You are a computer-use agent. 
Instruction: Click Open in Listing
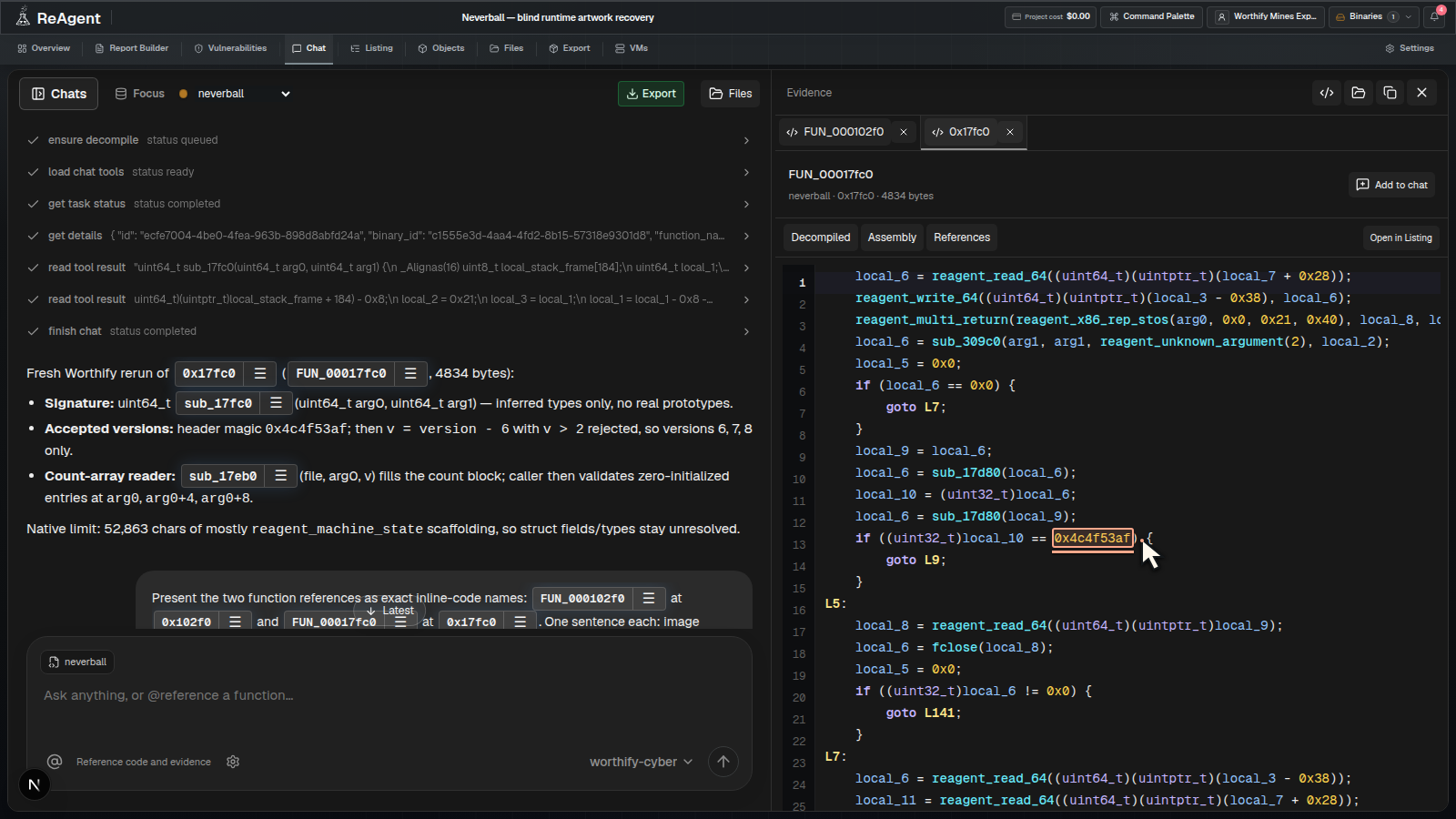1400,238
